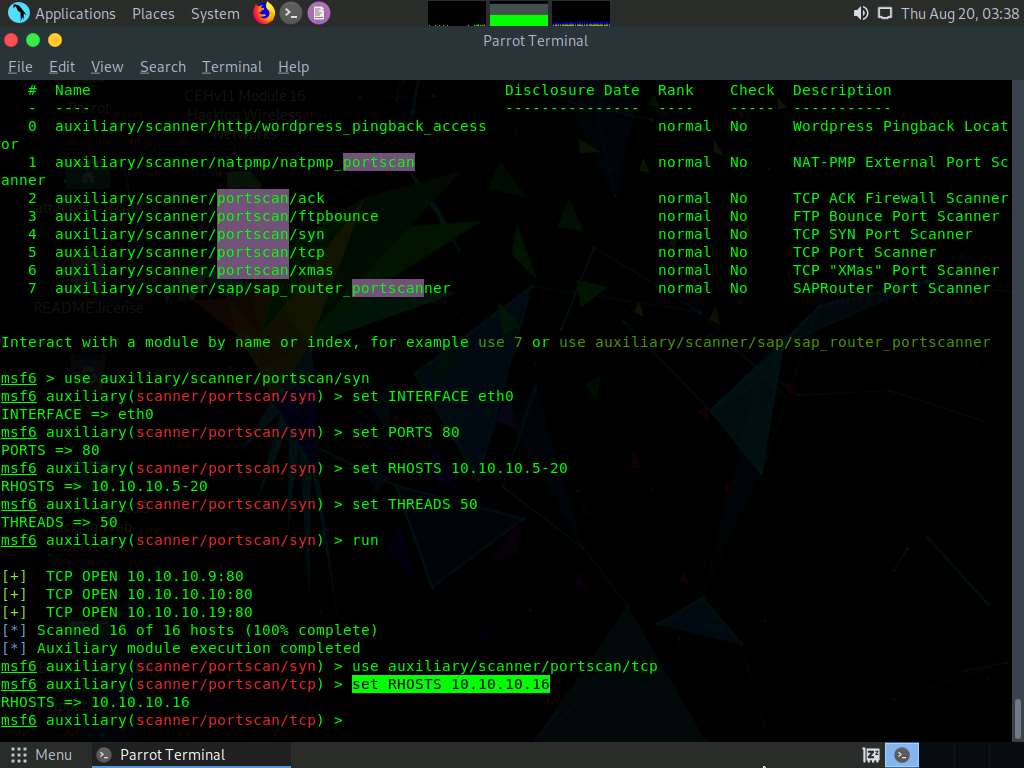Click the 'Description' column header

842,90
